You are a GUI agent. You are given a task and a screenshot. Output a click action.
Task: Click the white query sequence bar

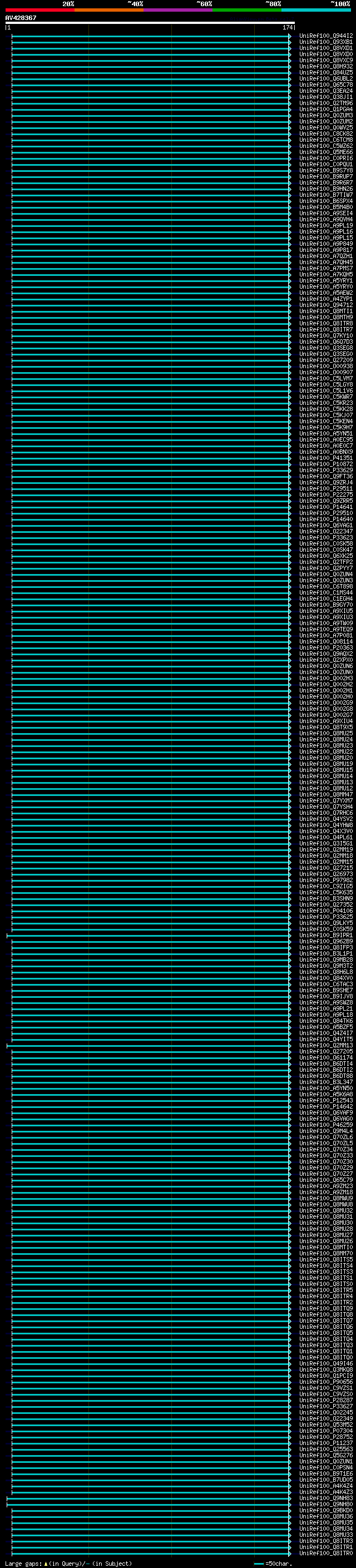[150, 23]
